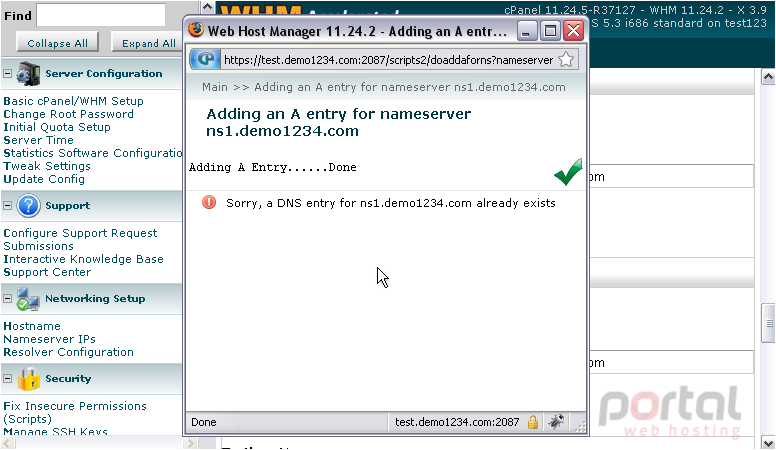
Task: Open Interactive Knowledge Base
Action: (83, 259)
